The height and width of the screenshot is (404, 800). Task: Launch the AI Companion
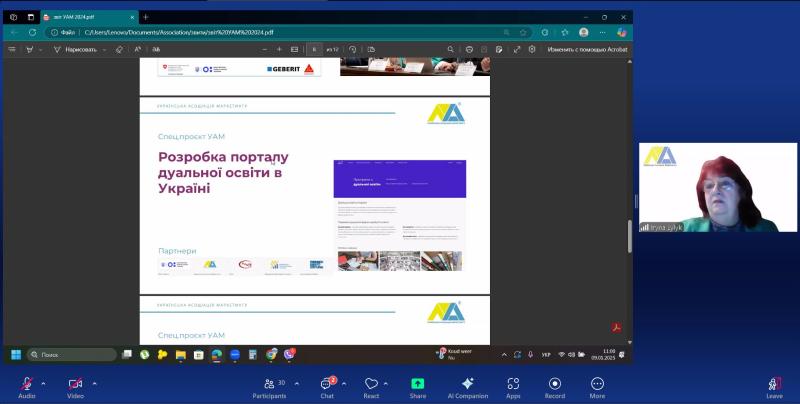tap(467, 385)
